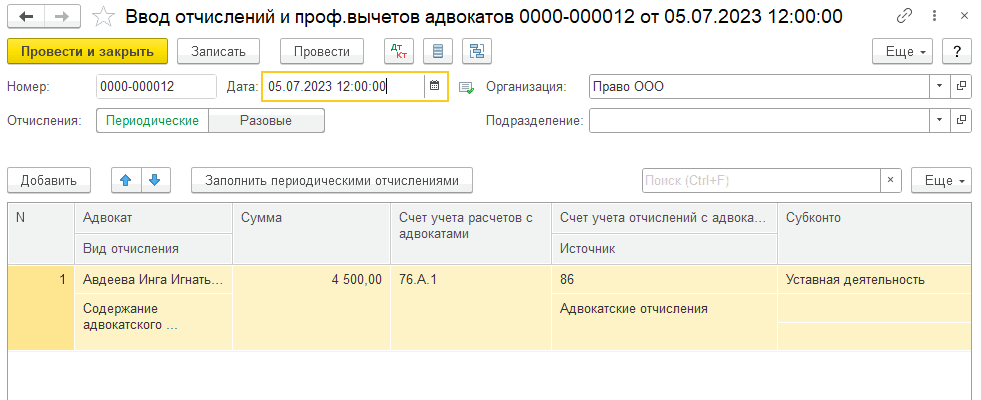Image resolution: width=981 pixels, height=400 pixels.
Task: Click Провести и закрыть button
Action: 87,51
